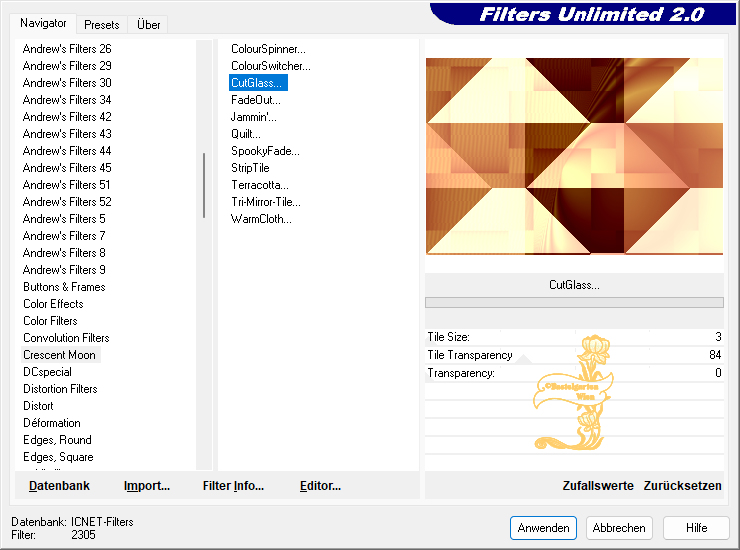The image size is (740, 550).
Task: Select Quilt filter
Action: (246, 134)
